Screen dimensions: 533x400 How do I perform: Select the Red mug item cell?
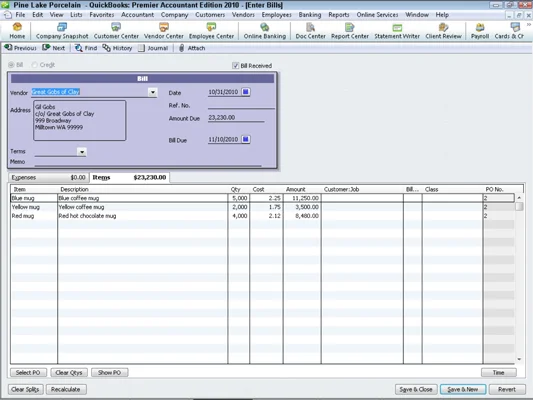[x=34, y=216]
